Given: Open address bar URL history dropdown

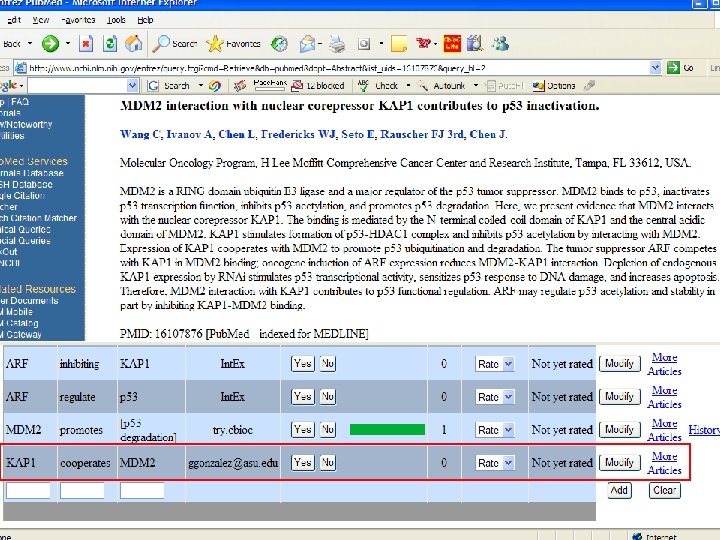Looking at the screenshot, I should pos(655,68).
